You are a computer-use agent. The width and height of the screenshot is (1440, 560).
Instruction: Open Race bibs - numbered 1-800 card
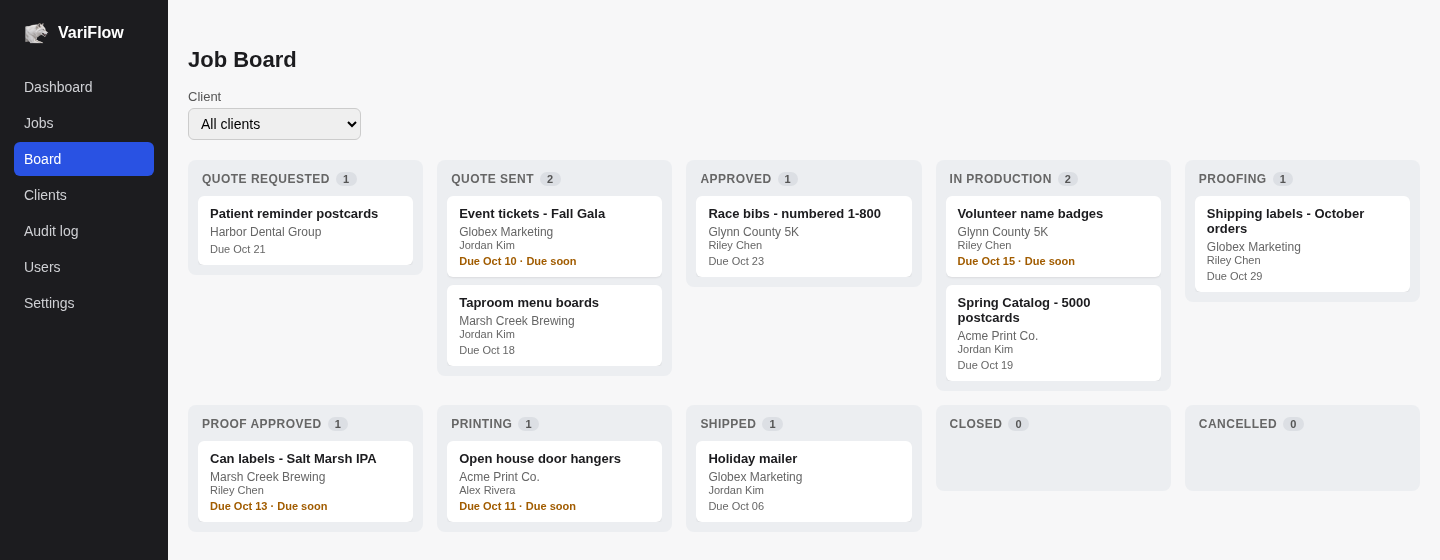click(804, 236)
